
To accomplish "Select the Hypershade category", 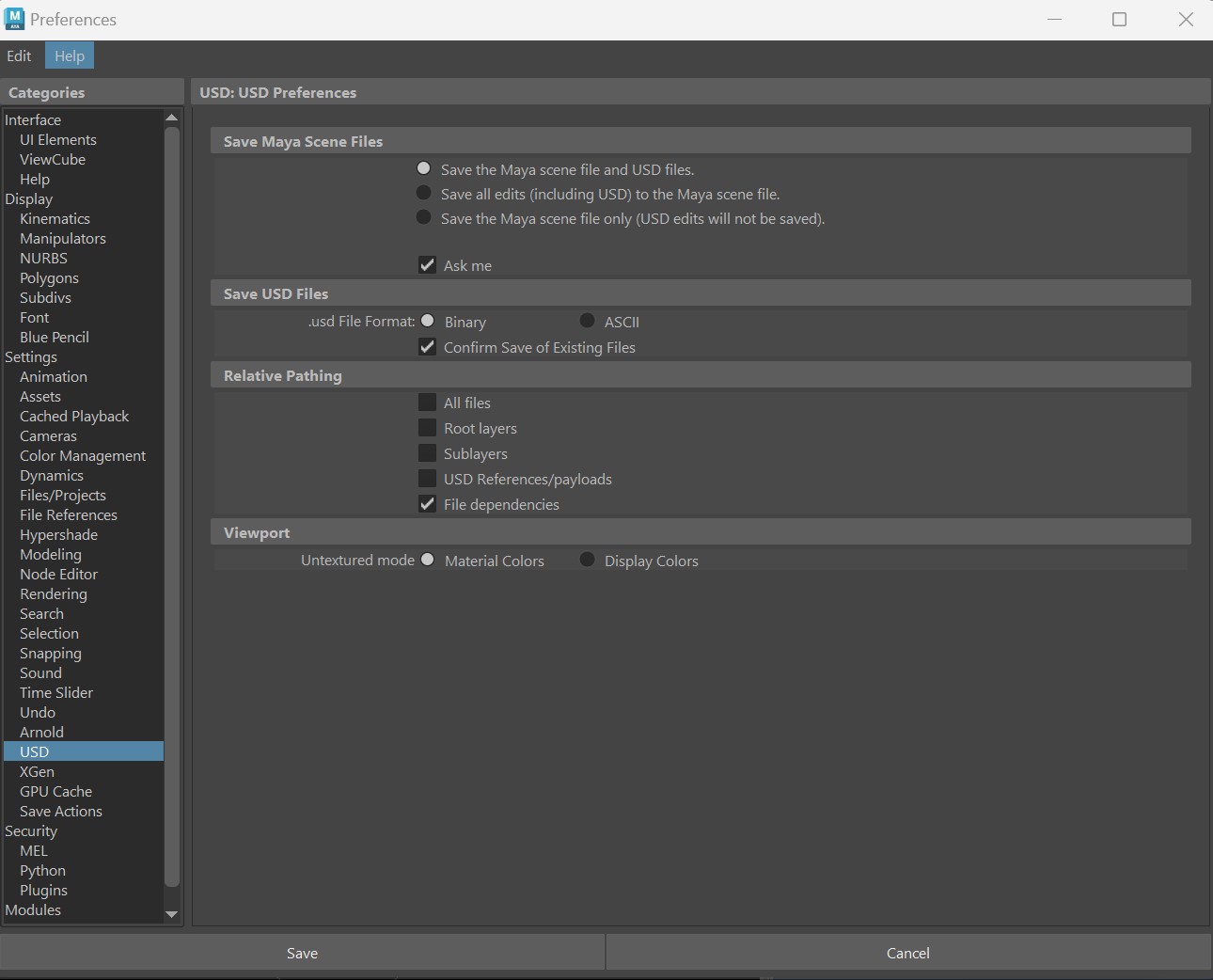I will [58, 534].
